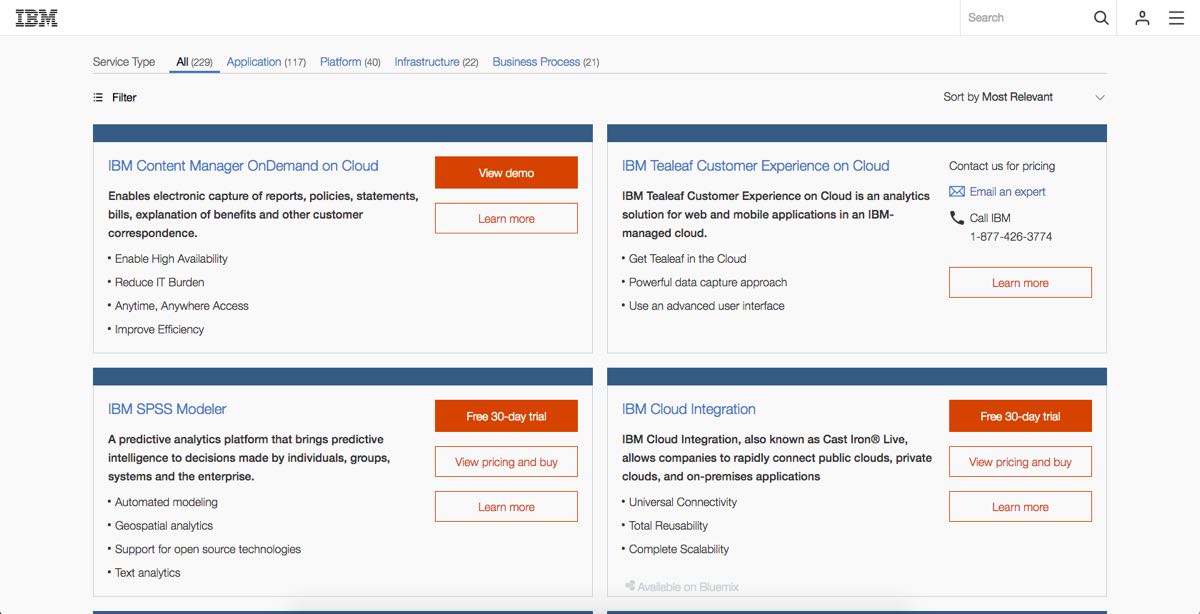View pricing and buy SPSS Modeler
The height and width of the screenshot is (614, 1200).
coord(506,462)
